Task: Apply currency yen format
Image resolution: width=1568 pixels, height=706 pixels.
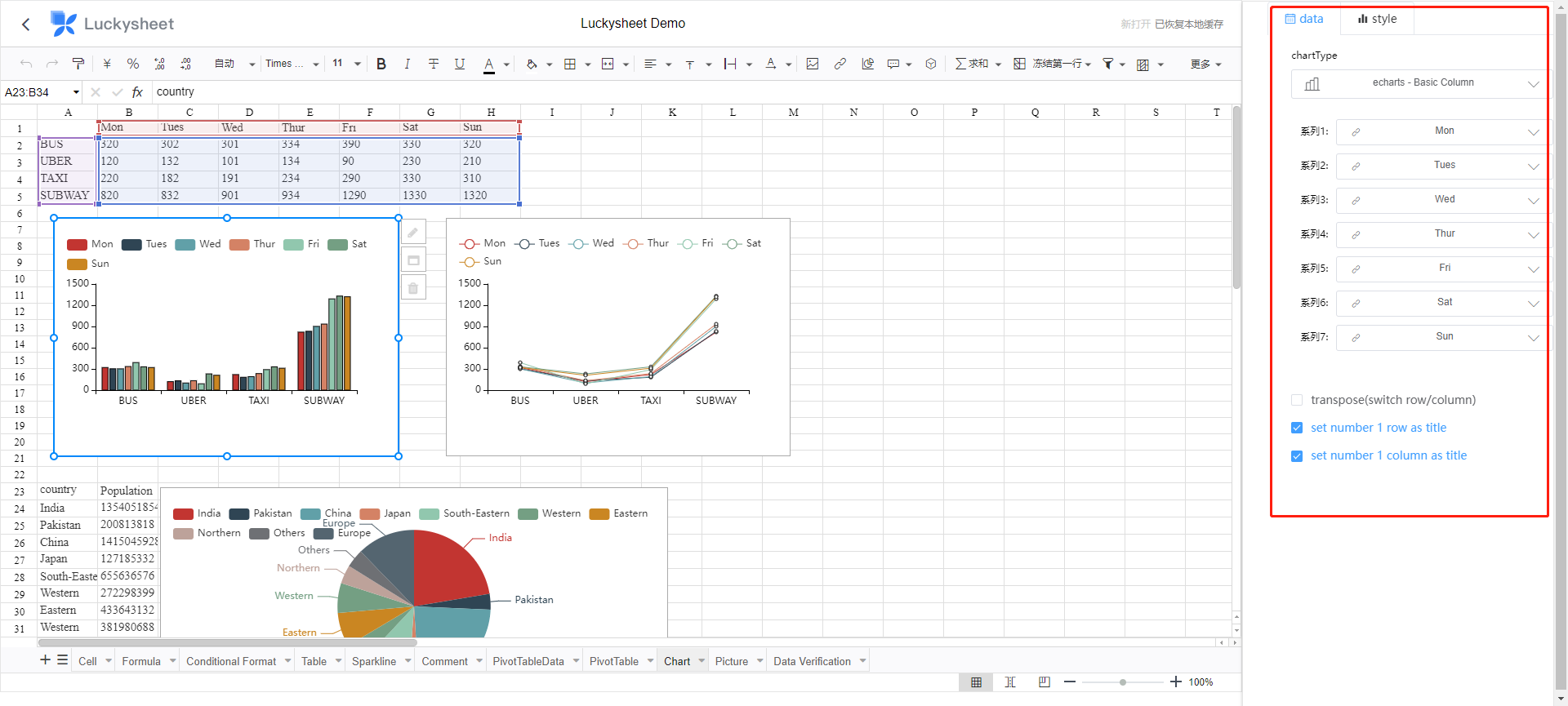Action: coord(107,64)
